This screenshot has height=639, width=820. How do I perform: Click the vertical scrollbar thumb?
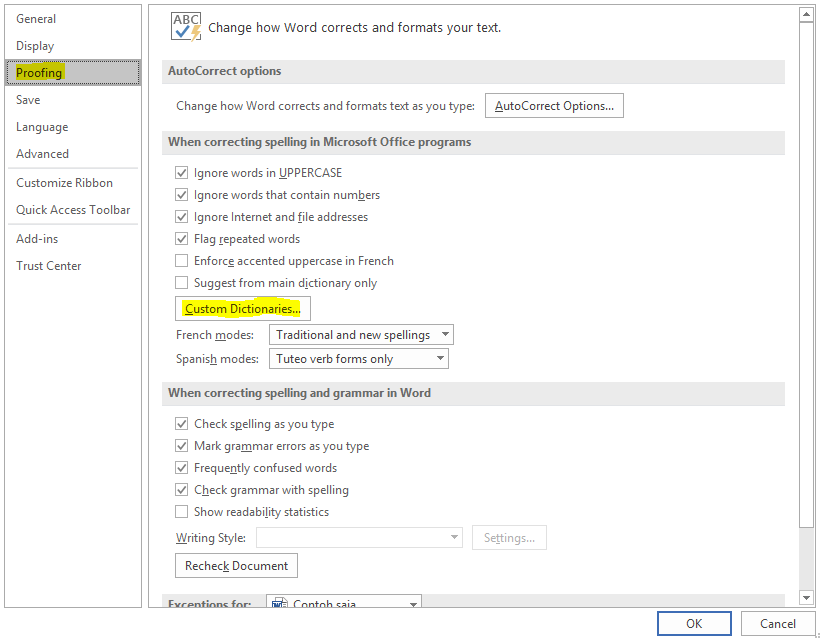[x=806, y=276]
